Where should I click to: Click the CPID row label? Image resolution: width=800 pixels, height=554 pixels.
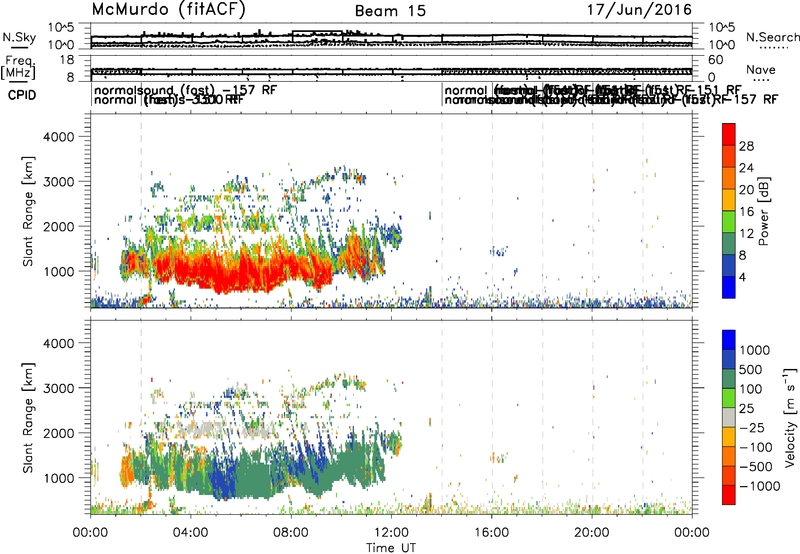(22, 95)
